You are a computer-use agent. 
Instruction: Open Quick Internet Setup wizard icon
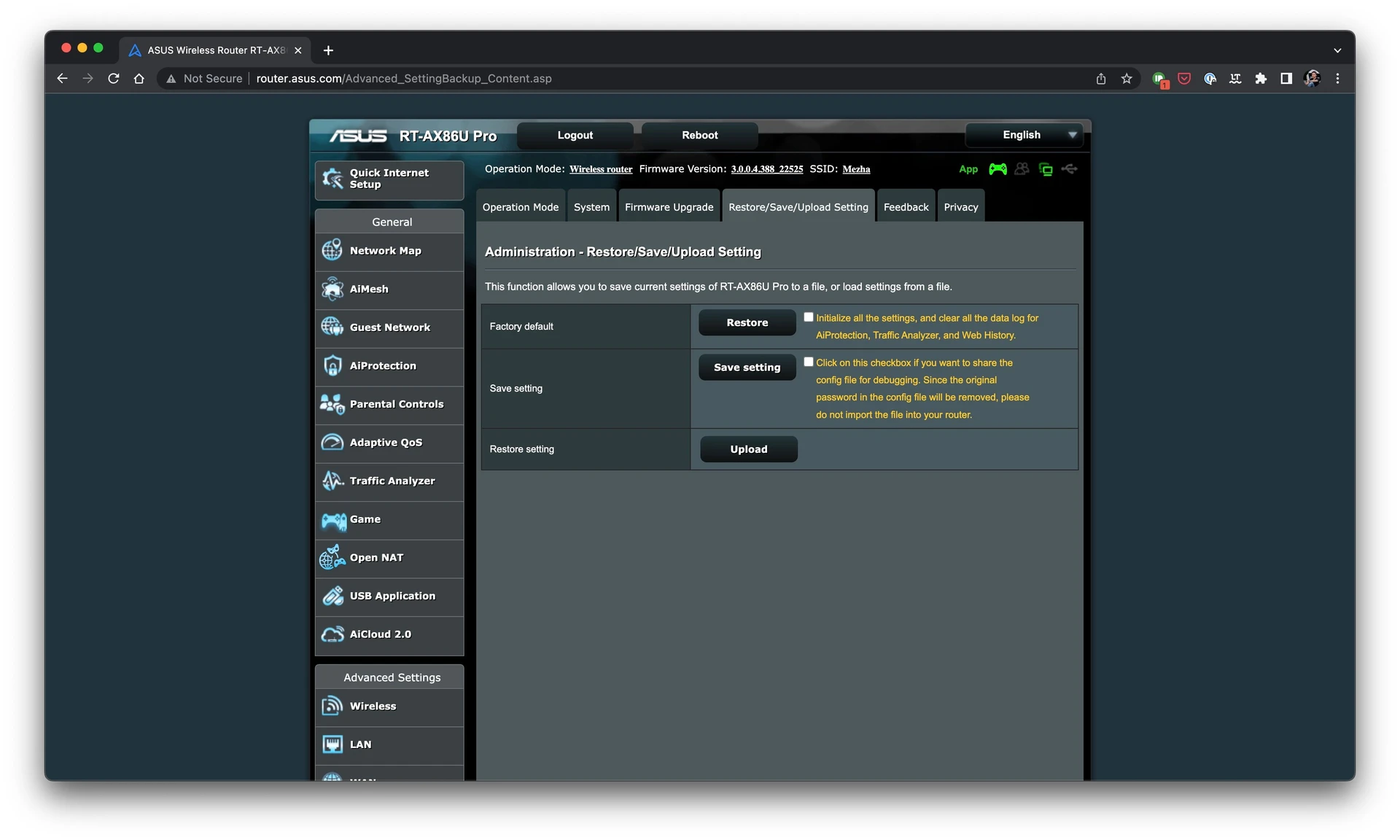(x=332, y=179)
